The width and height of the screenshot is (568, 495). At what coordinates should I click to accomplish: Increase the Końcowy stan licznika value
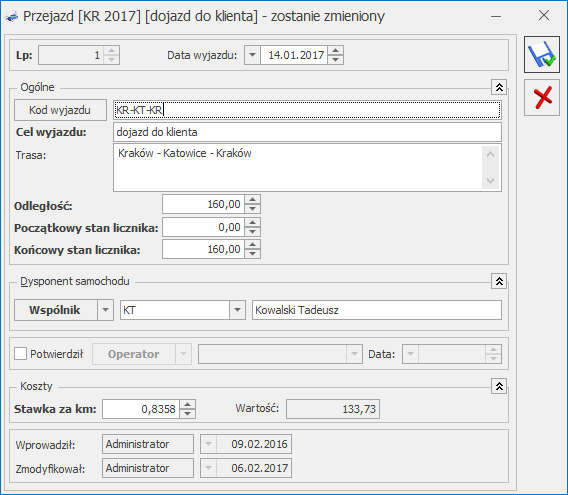(x=252, y=245)
